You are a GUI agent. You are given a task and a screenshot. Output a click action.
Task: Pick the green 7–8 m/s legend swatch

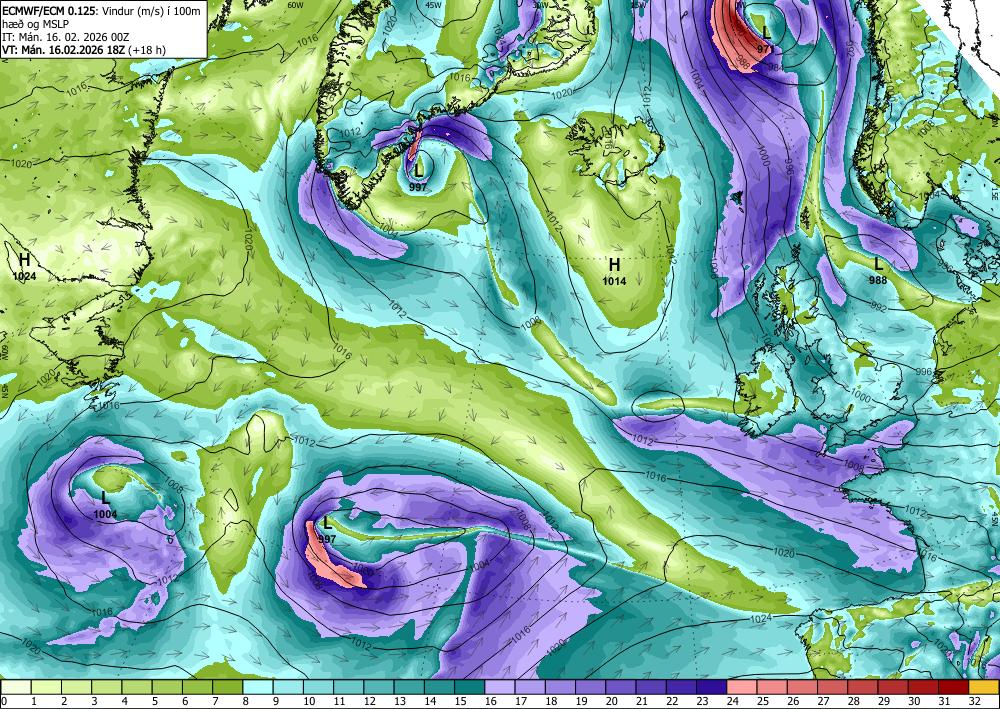click(228, 687)
